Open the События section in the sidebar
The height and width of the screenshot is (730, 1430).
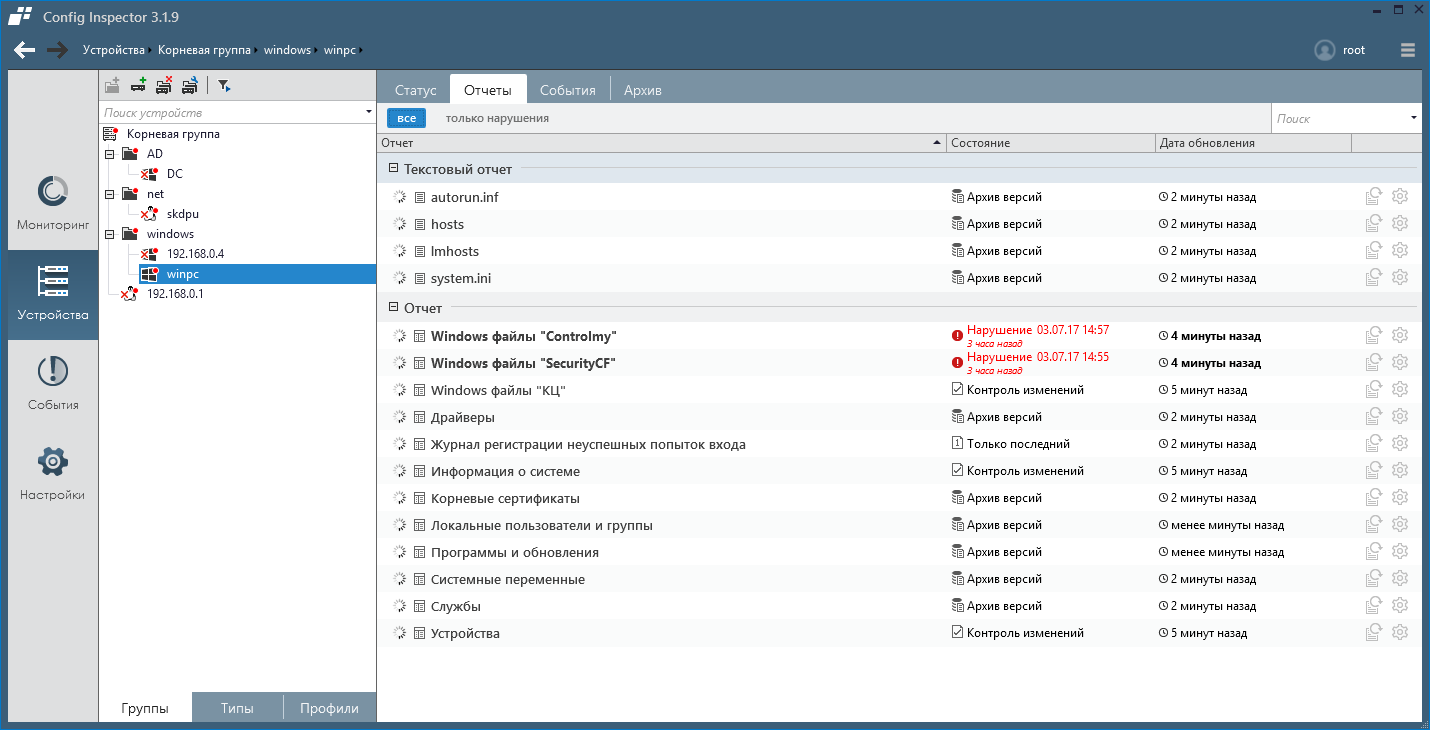[53, 384]
